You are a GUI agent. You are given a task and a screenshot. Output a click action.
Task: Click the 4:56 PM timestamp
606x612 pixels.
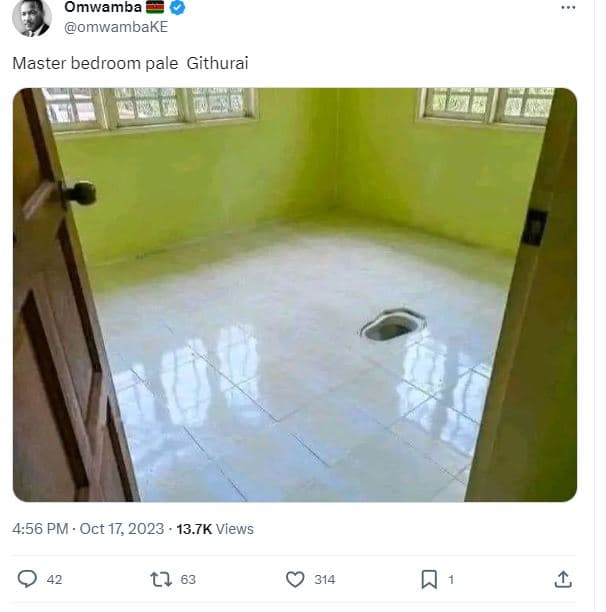tap(40, 528)
